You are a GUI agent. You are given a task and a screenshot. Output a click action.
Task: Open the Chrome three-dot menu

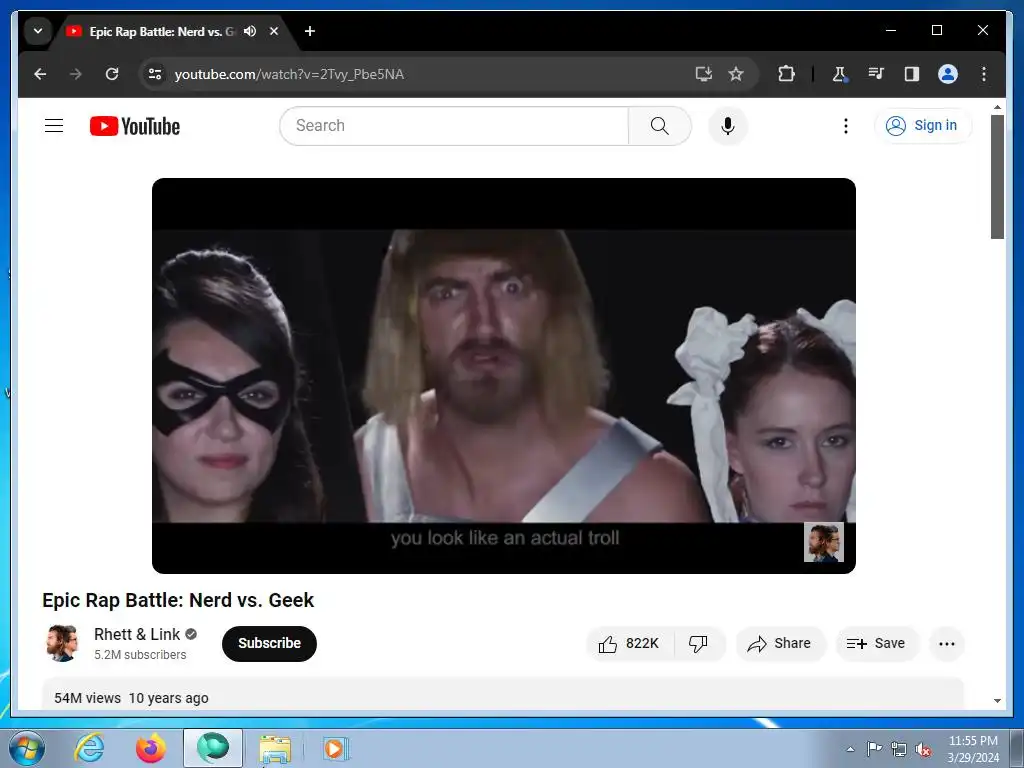tap(984, 74)
